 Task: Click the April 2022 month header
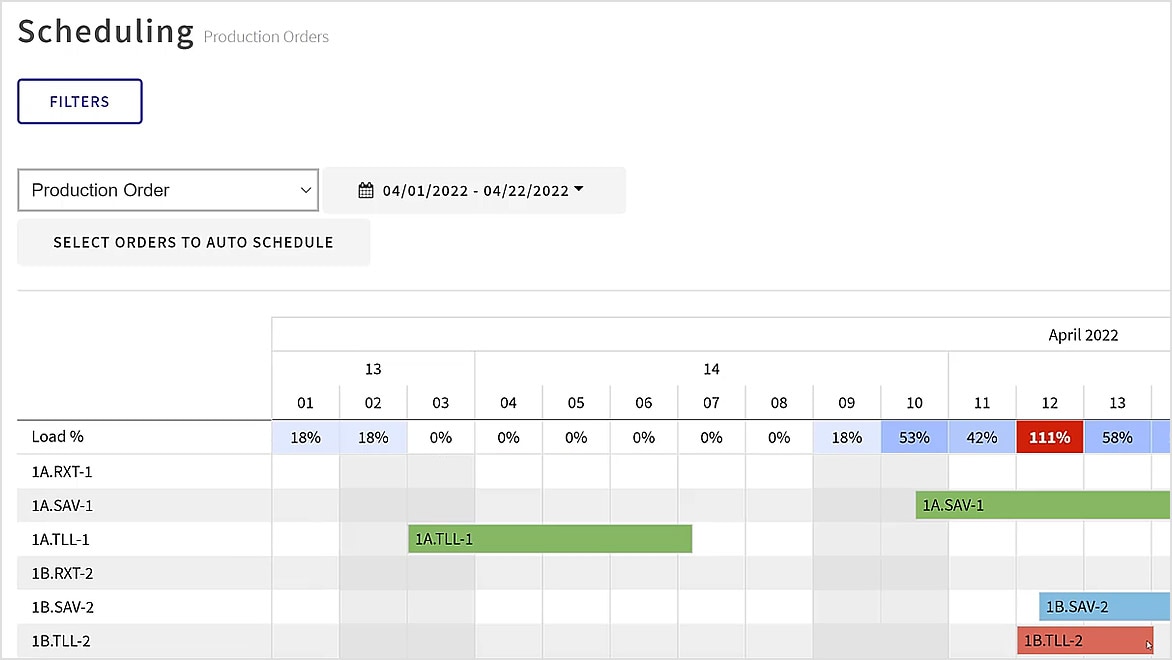[1083, 335]
